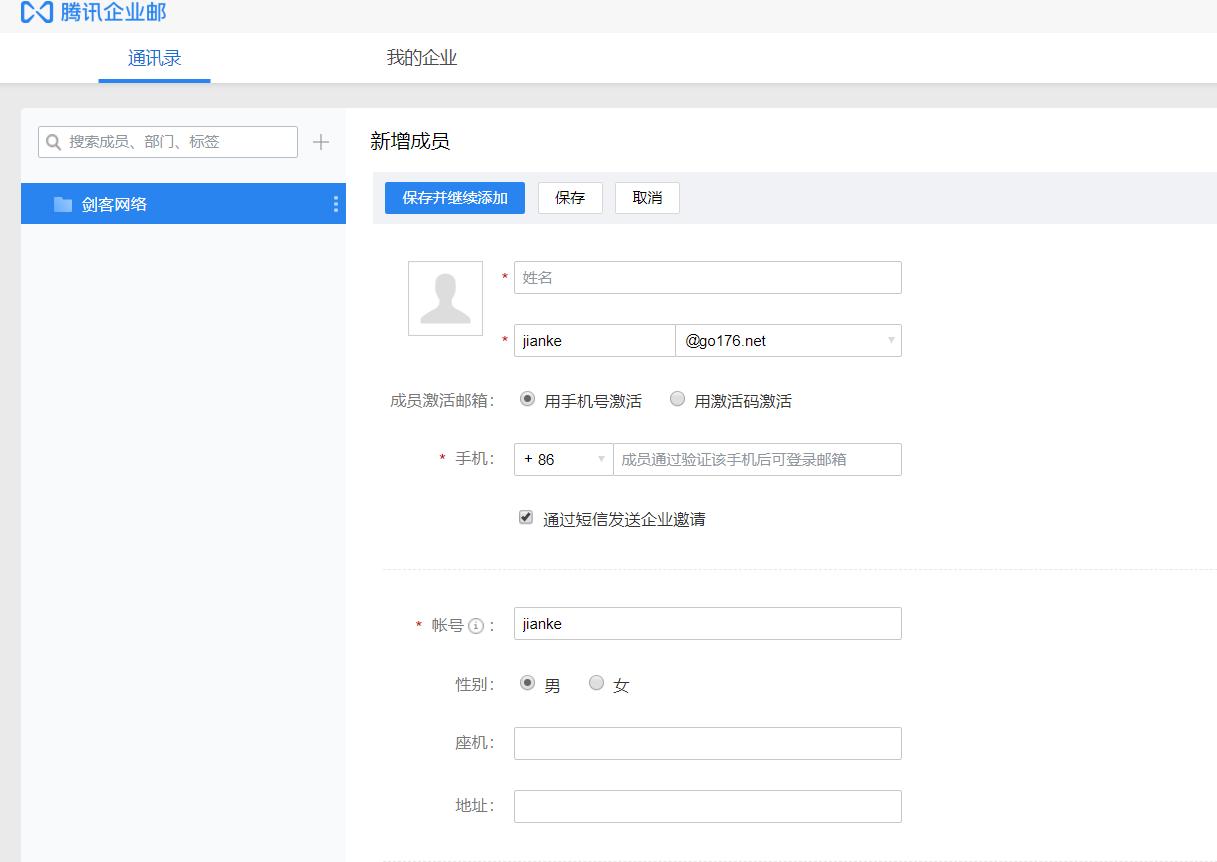Click the 保存并继续添加 button

pos(455,197)
